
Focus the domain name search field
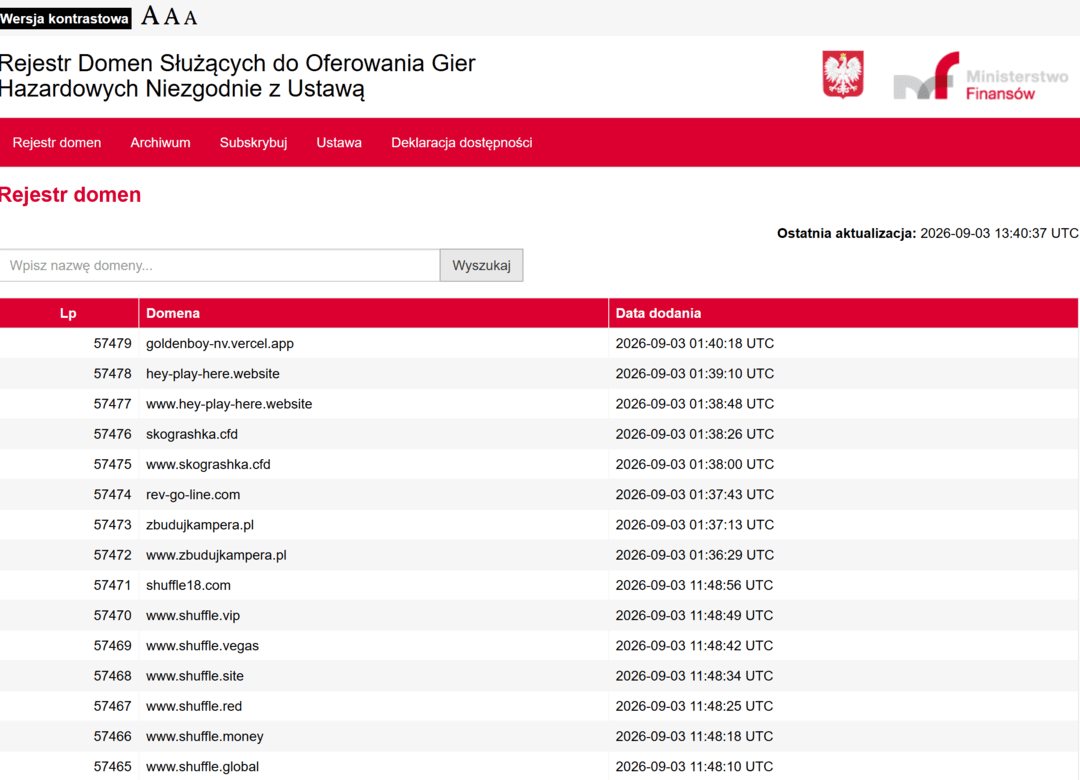[220, 265]
